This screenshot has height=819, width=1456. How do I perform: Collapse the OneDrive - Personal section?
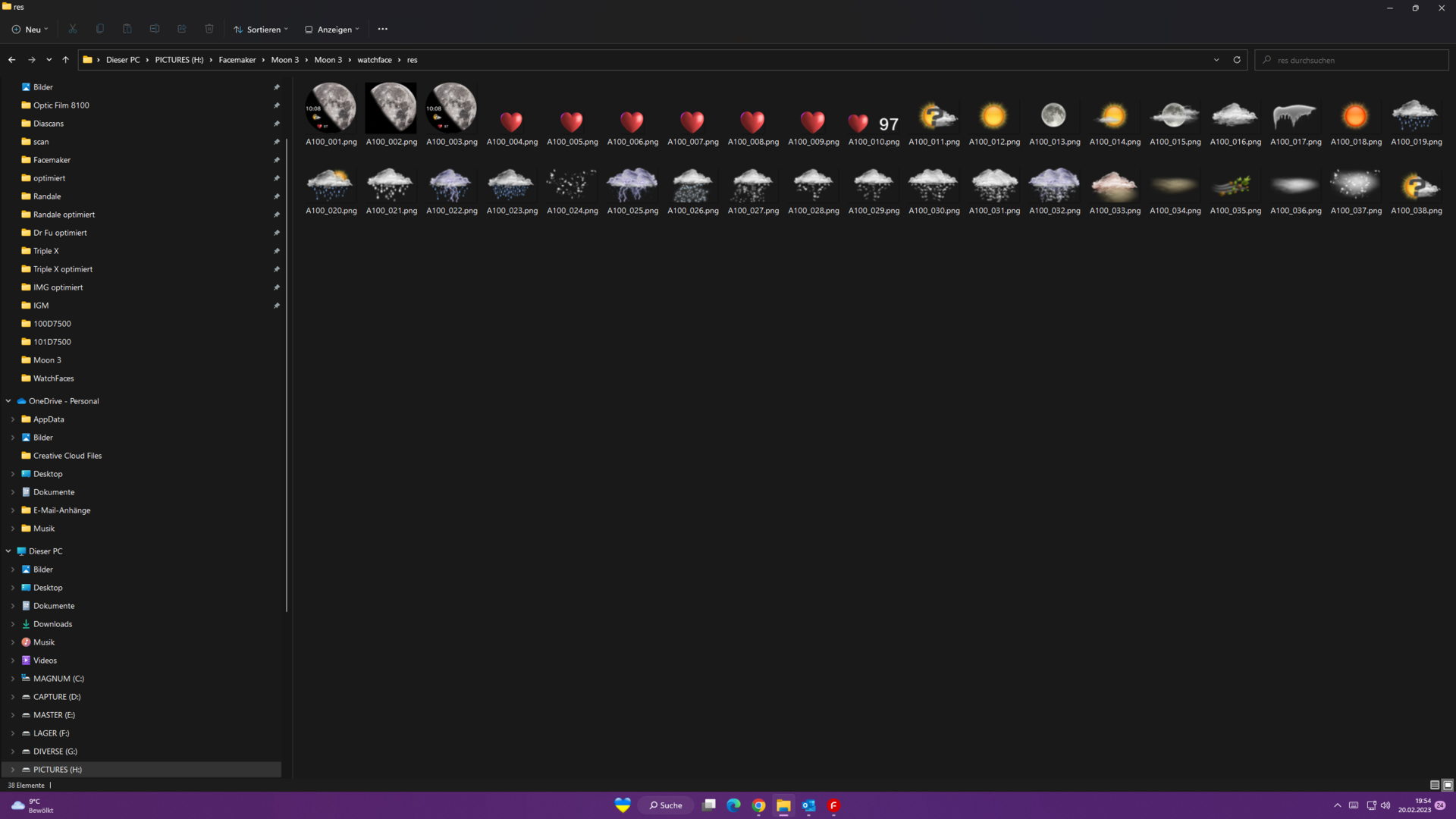tap(8, 401)
